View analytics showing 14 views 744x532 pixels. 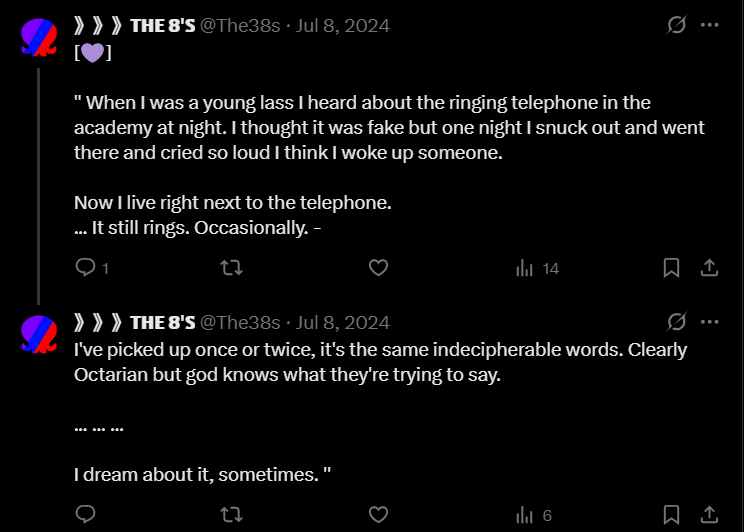click(536, 268)
